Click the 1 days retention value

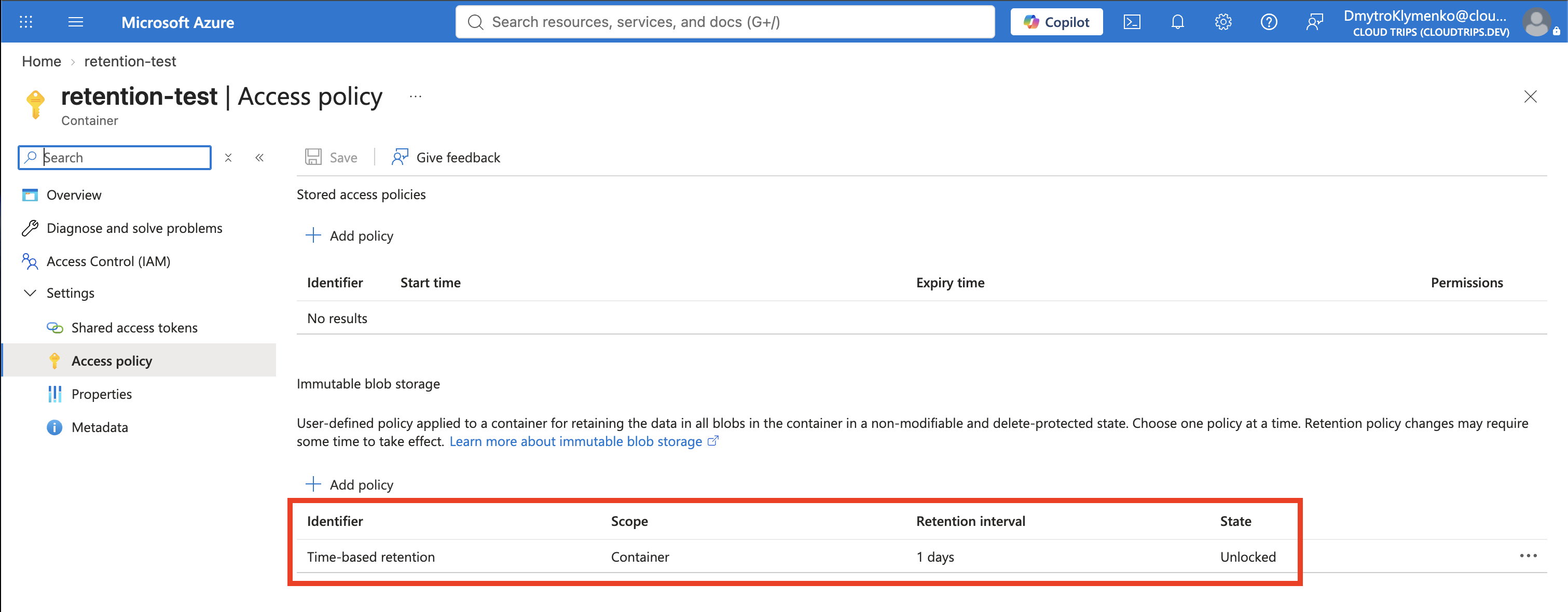tap(935, 557)
